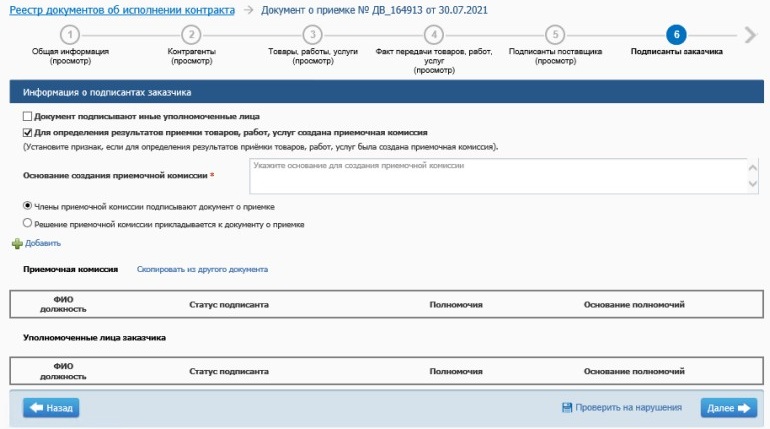This screenshot has height=429, width=770.
Task: Check 'Документ подписывают иные уполномоченные лица'
Action: point(28,116)
